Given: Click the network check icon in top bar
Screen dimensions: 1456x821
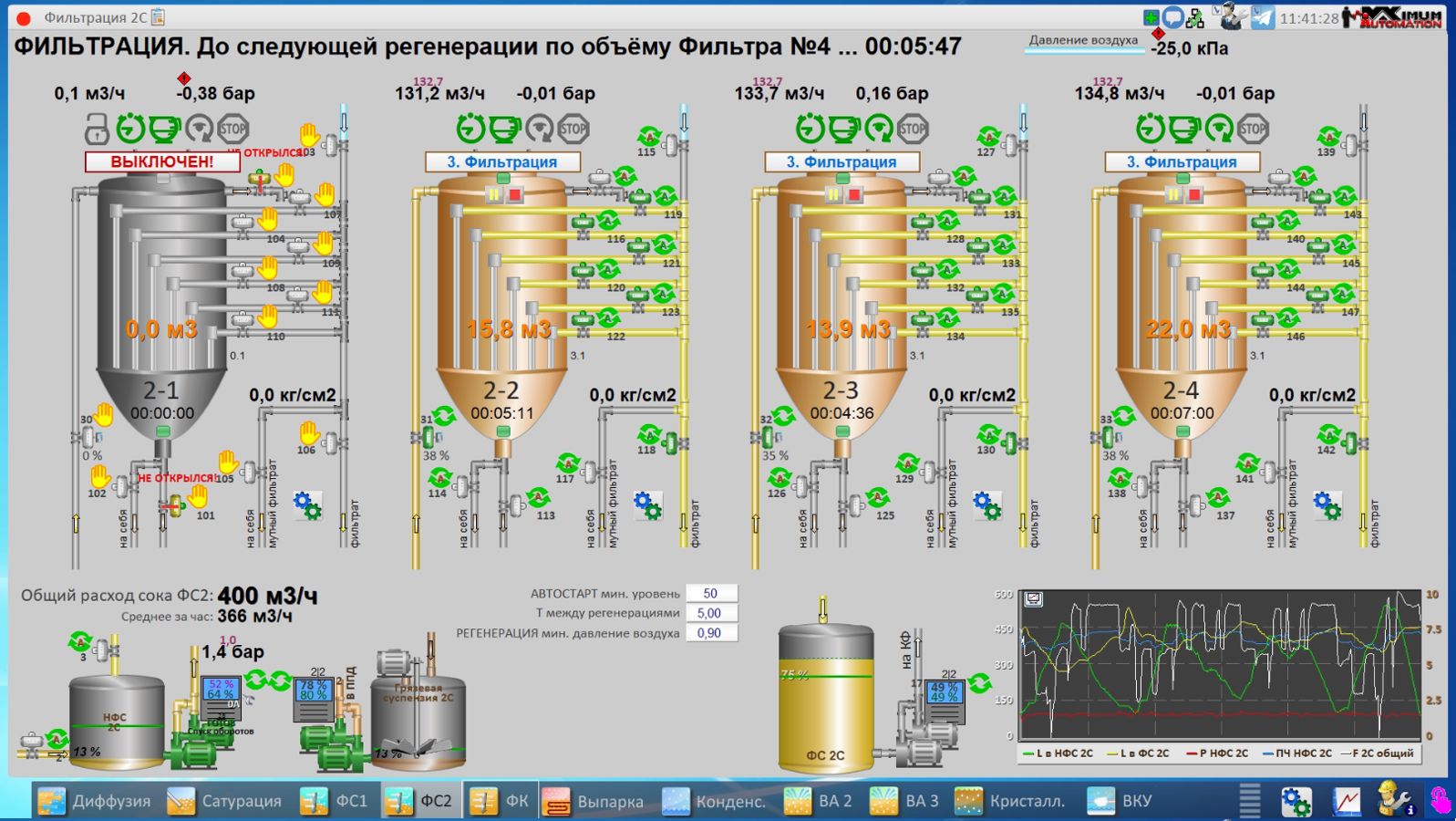Looking at the screenshot, I should (x=1196, y=17).
